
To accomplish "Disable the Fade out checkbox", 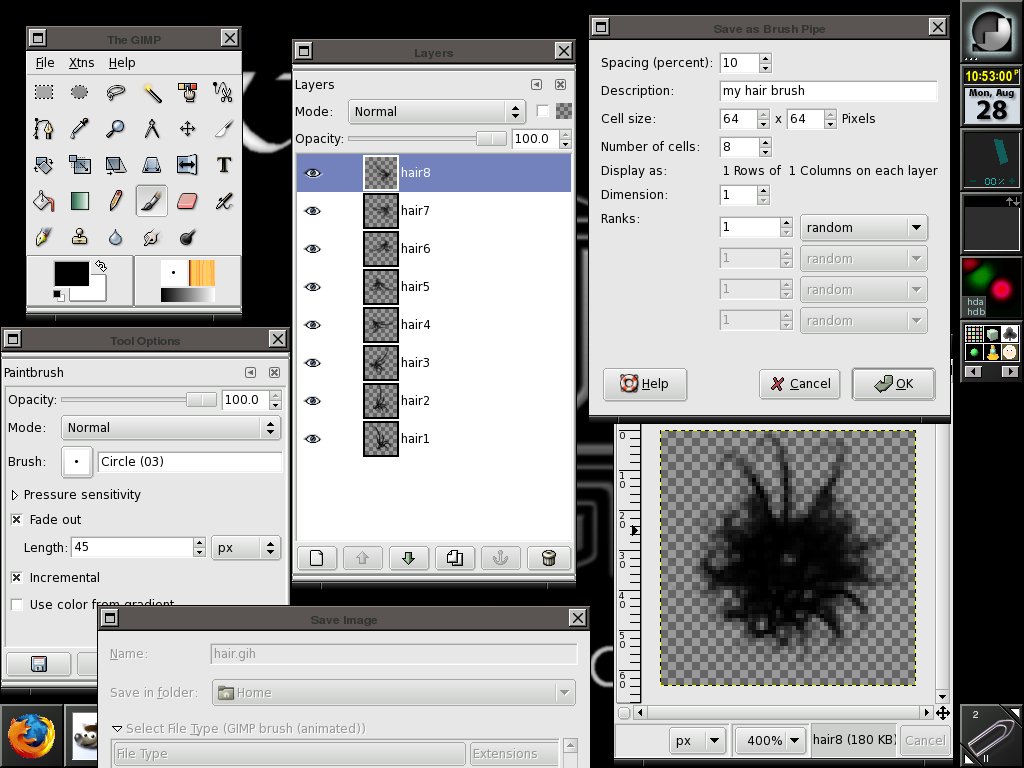I will [x=17, y=520].
